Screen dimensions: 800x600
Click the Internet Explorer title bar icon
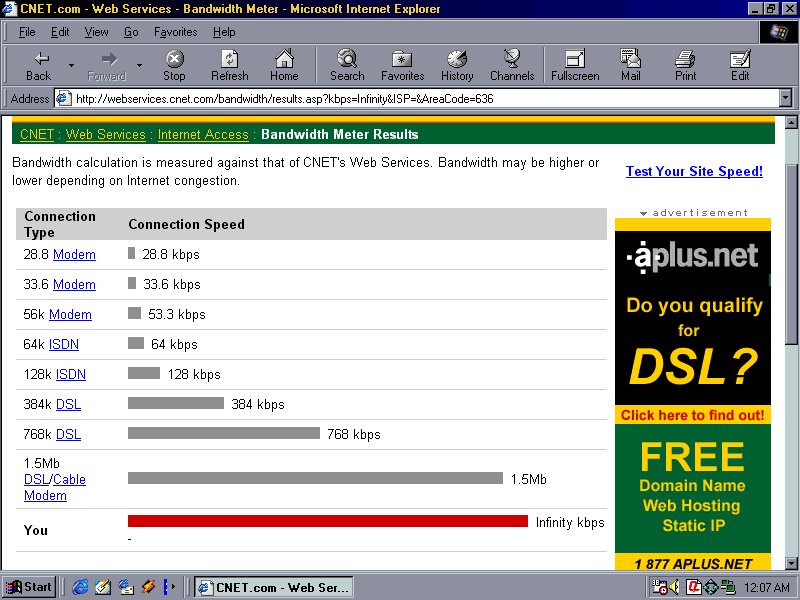[x=9, y=9]
